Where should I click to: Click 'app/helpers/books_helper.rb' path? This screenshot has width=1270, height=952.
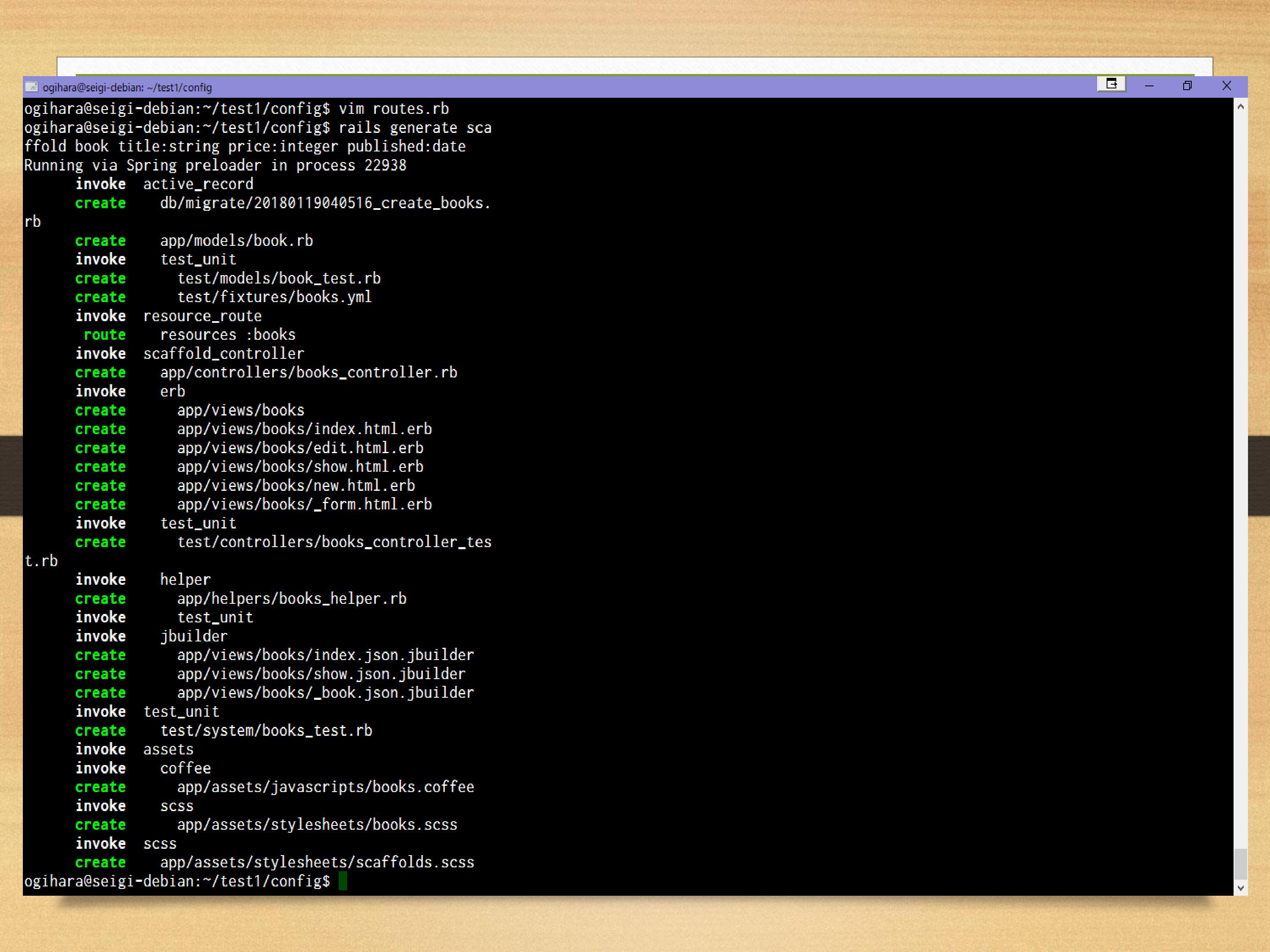(x=292, y=599)
